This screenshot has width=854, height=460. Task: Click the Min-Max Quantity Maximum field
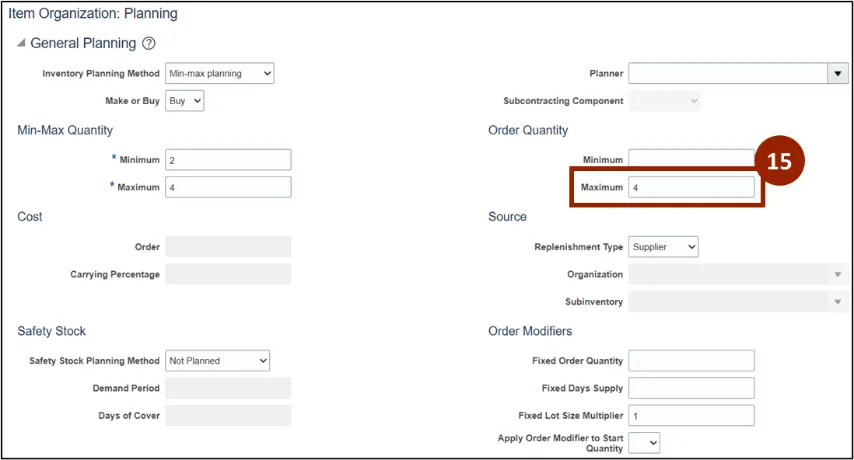[x=228, y=187]
